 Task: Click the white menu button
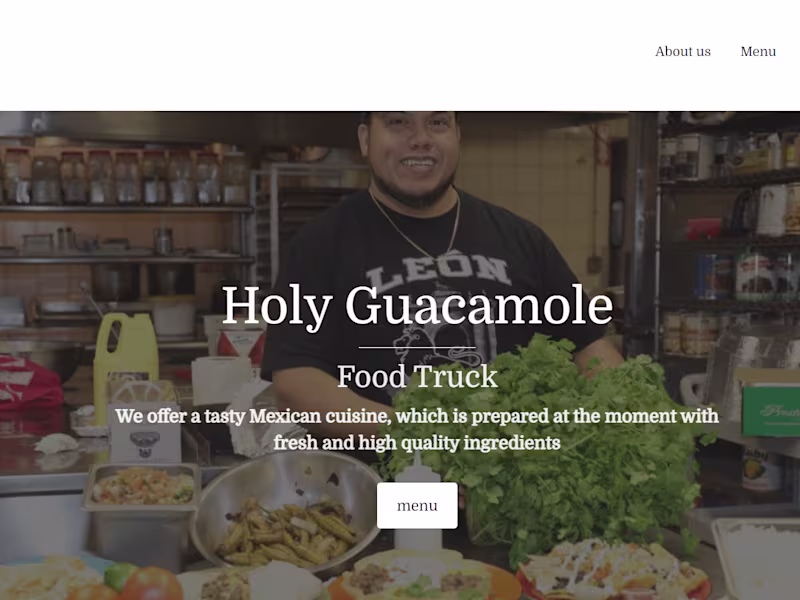click(x=417, y=505)
